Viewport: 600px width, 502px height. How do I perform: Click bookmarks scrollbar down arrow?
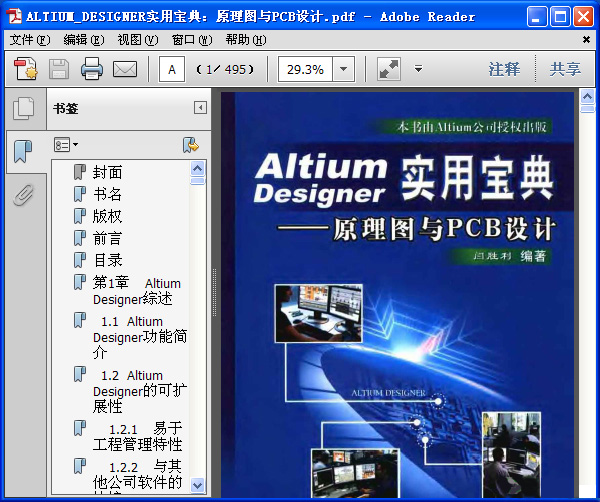pyautogui.click(x=197, y=485)
